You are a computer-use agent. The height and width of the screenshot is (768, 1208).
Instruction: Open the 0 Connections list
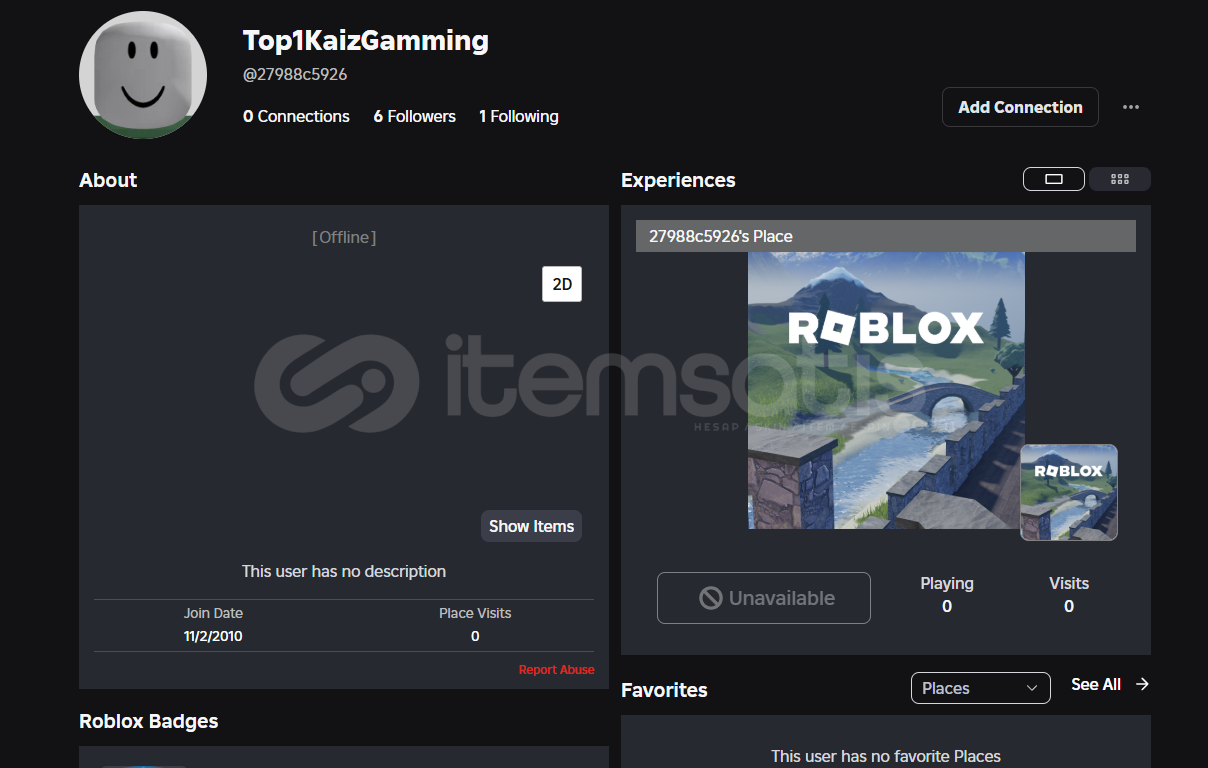click(x=296, y=116)
